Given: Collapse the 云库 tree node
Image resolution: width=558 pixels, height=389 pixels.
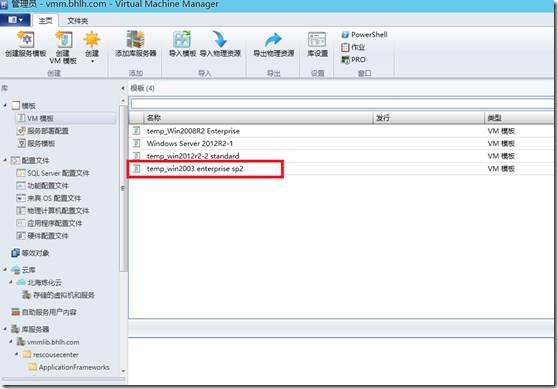Looking at the screenshot, I should [x=5, y=270].
